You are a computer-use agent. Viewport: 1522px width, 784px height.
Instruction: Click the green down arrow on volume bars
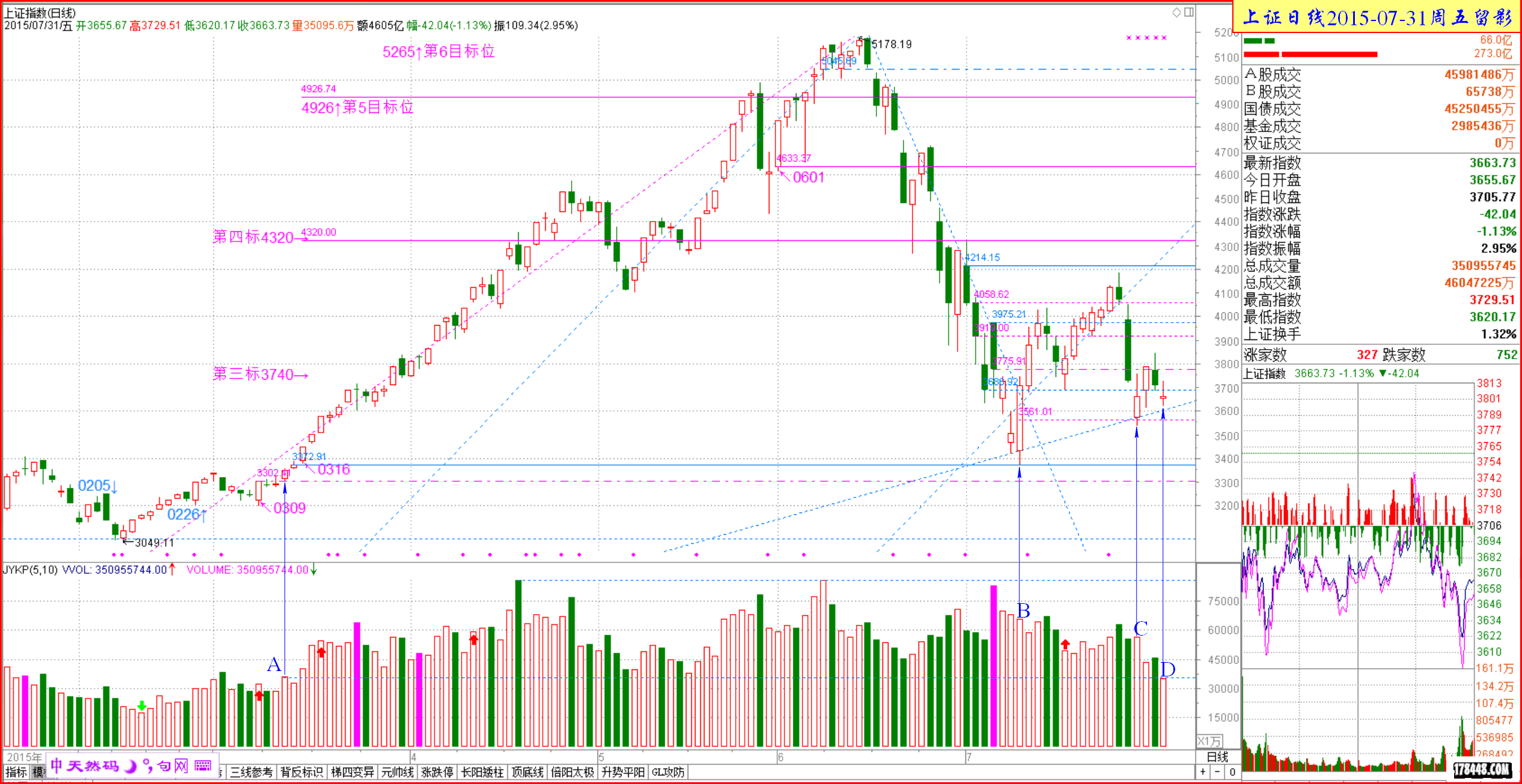142,705
